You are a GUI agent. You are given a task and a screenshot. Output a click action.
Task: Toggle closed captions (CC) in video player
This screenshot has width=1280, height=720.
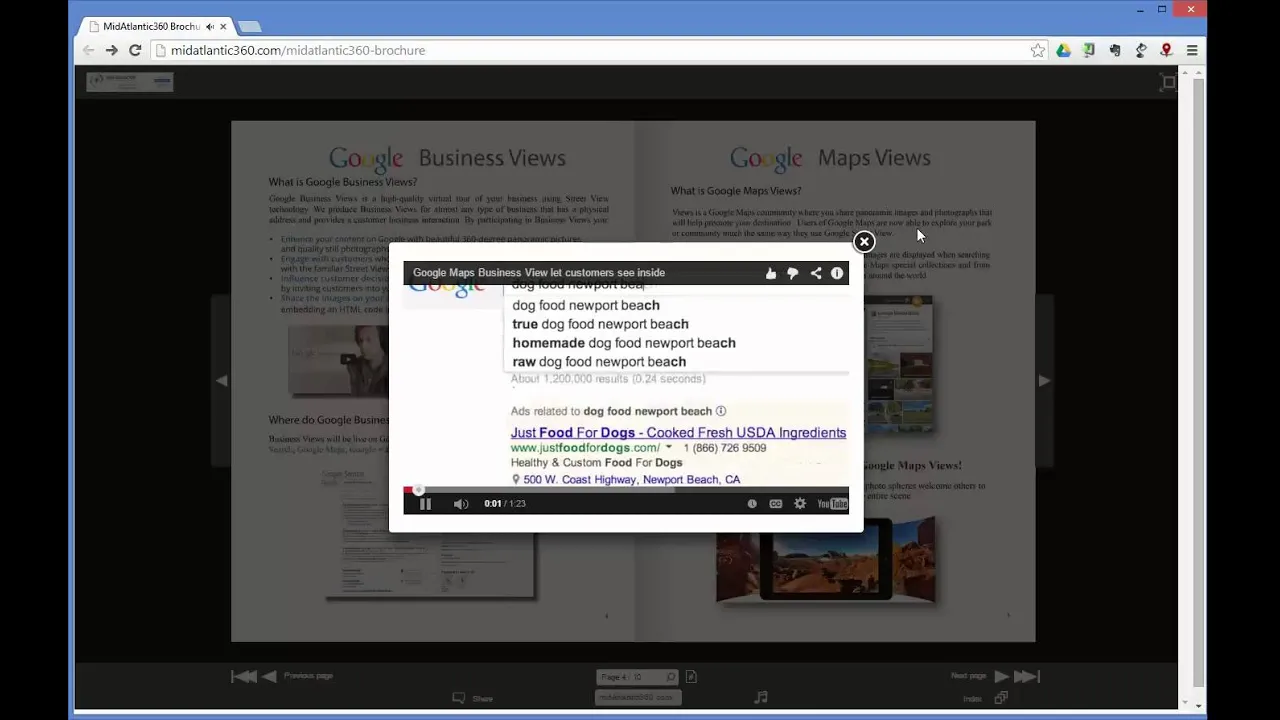click(x=775, y=504)
